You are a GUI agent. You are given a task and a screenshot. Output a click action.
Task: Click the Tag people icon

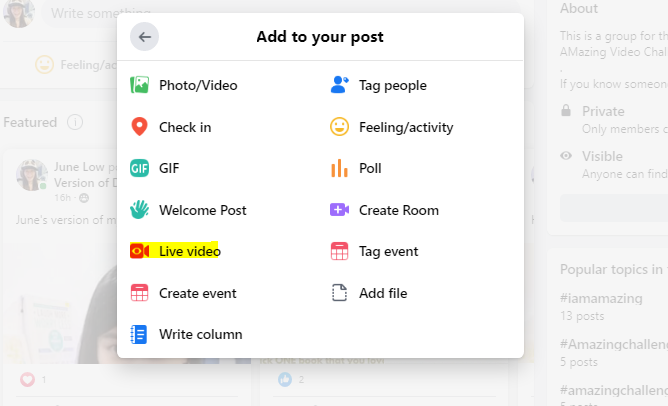[340, 86]
